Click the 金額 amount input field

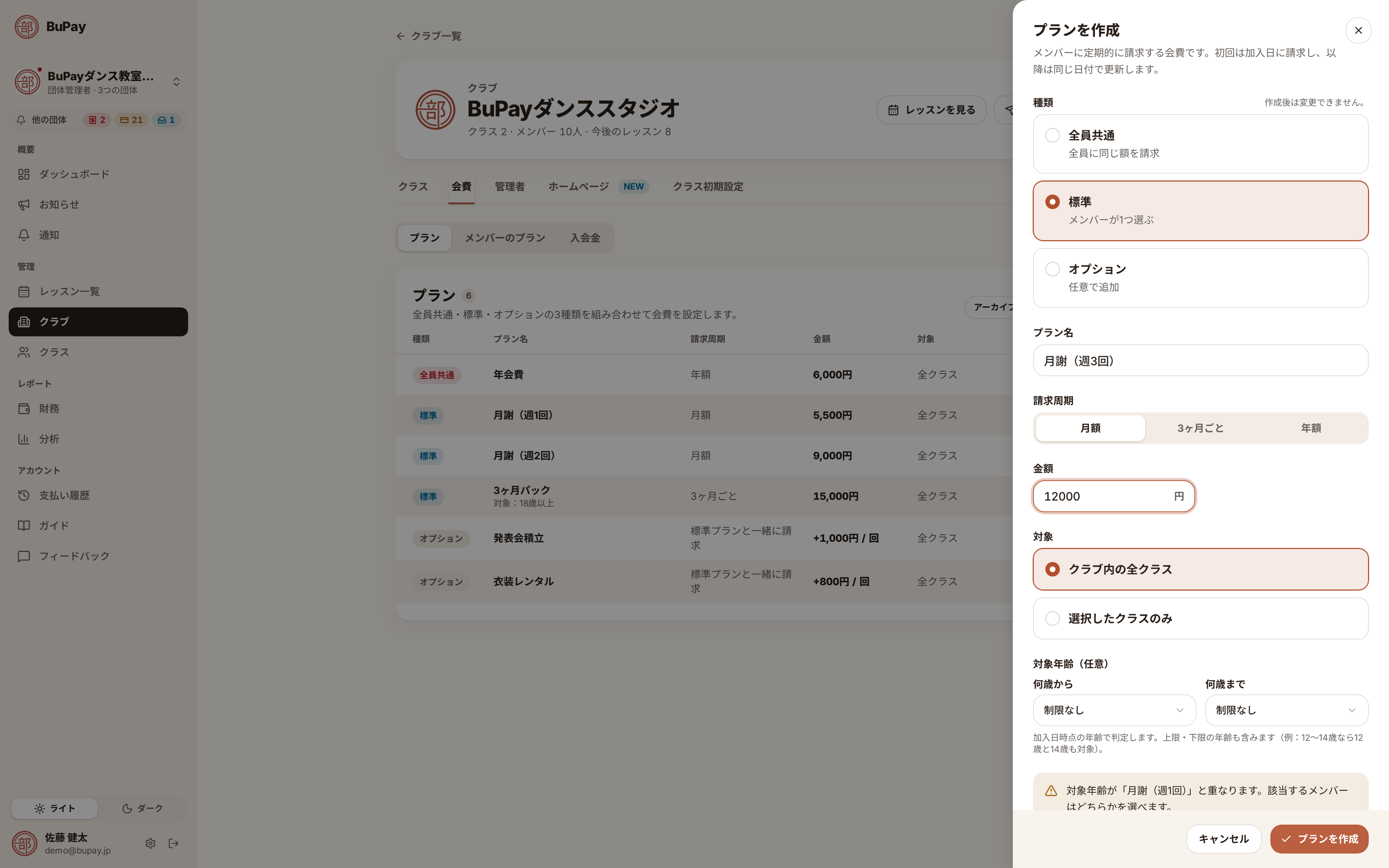point(1113,496)
